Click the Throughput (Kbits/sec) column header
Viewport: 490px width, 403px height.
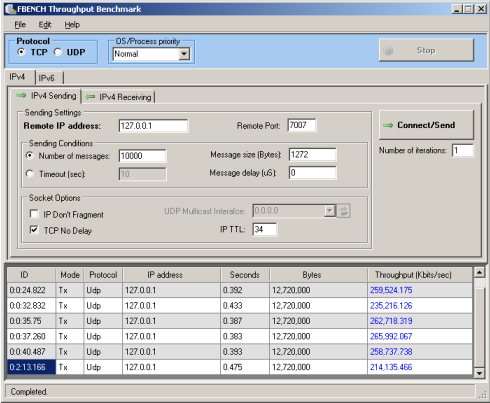[420, 275]
